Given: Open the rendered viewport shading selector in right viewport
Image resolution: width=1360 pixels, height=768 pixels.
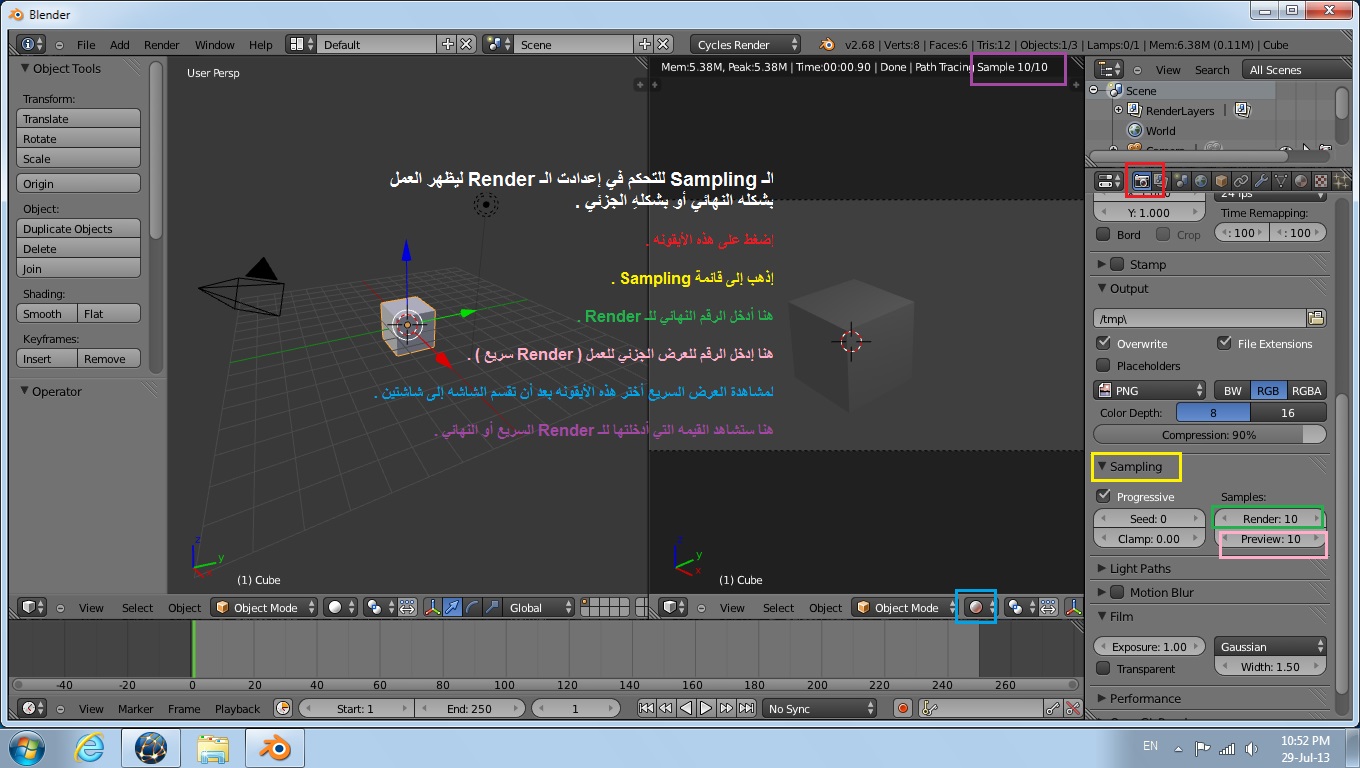Looking at the screenshot, I should 979,607.
